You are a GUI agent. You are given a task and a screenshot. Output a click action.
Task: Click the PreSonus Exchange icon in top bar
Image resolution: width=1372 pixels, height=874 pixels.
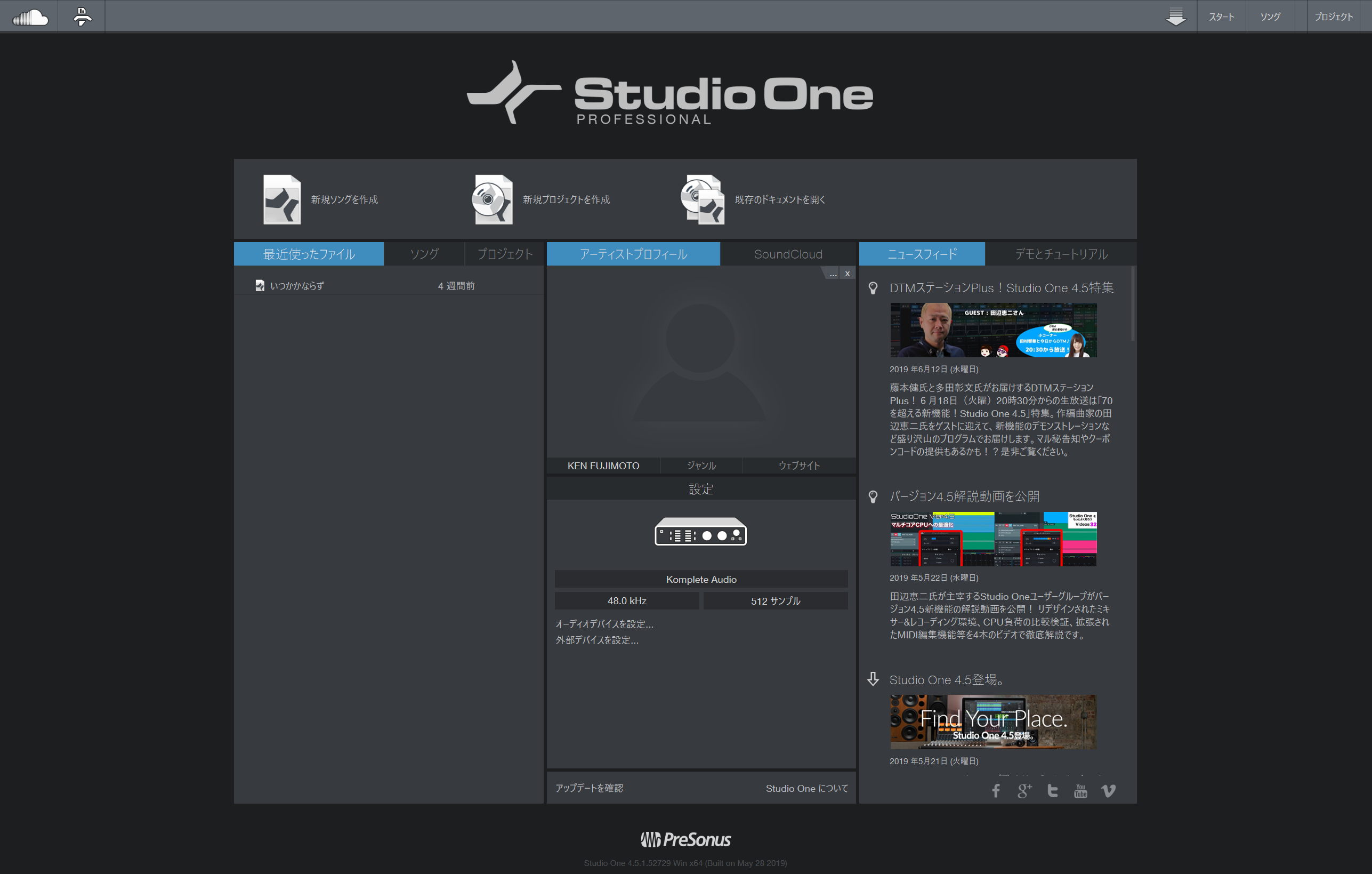coord(82,17)
